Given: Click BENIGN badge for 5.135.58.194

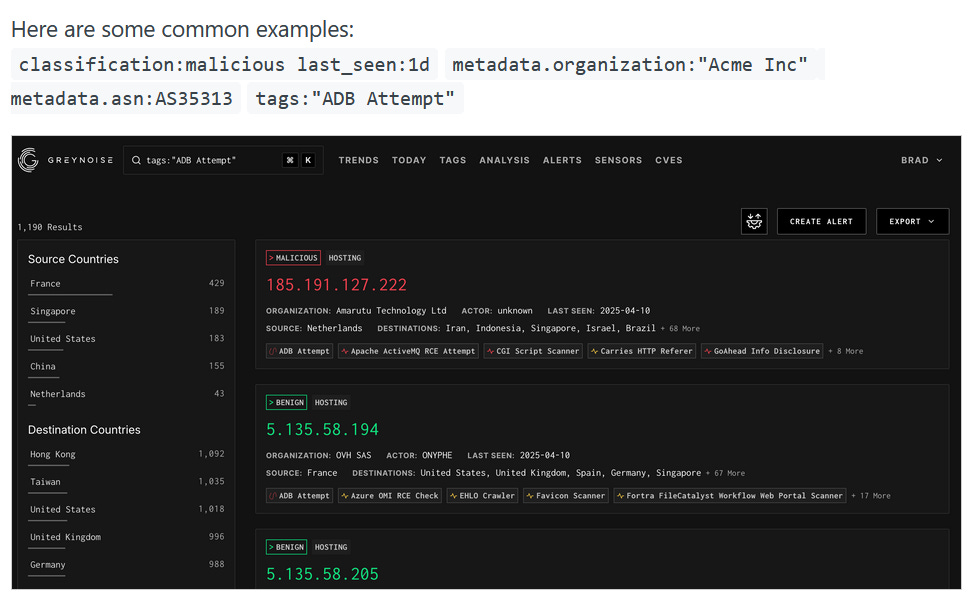Looking at the screenshot, I should coord(286,402).
